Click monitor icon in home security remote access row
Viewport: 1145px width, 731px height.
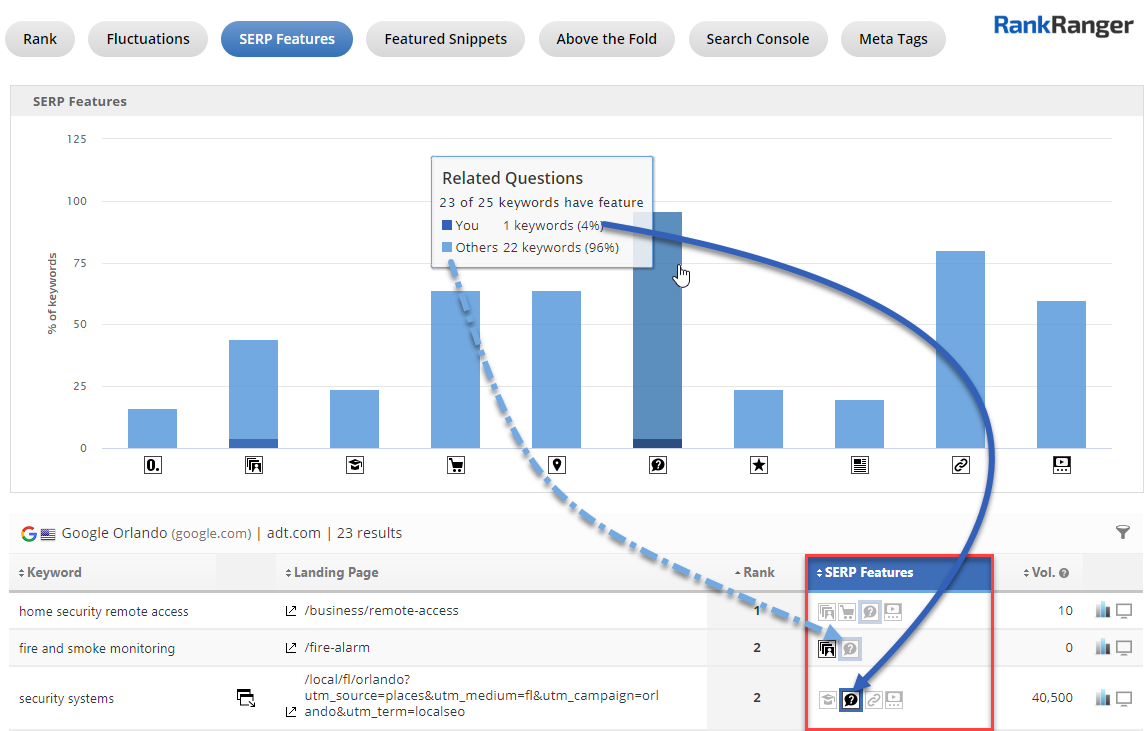coord(1124,611)
